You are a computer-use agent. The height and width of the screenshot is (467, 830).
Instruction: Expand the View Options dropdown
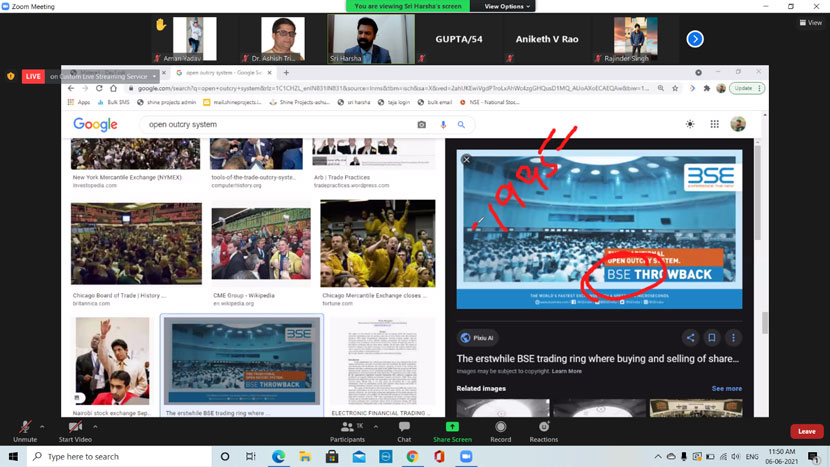click(x=504, y=6)
